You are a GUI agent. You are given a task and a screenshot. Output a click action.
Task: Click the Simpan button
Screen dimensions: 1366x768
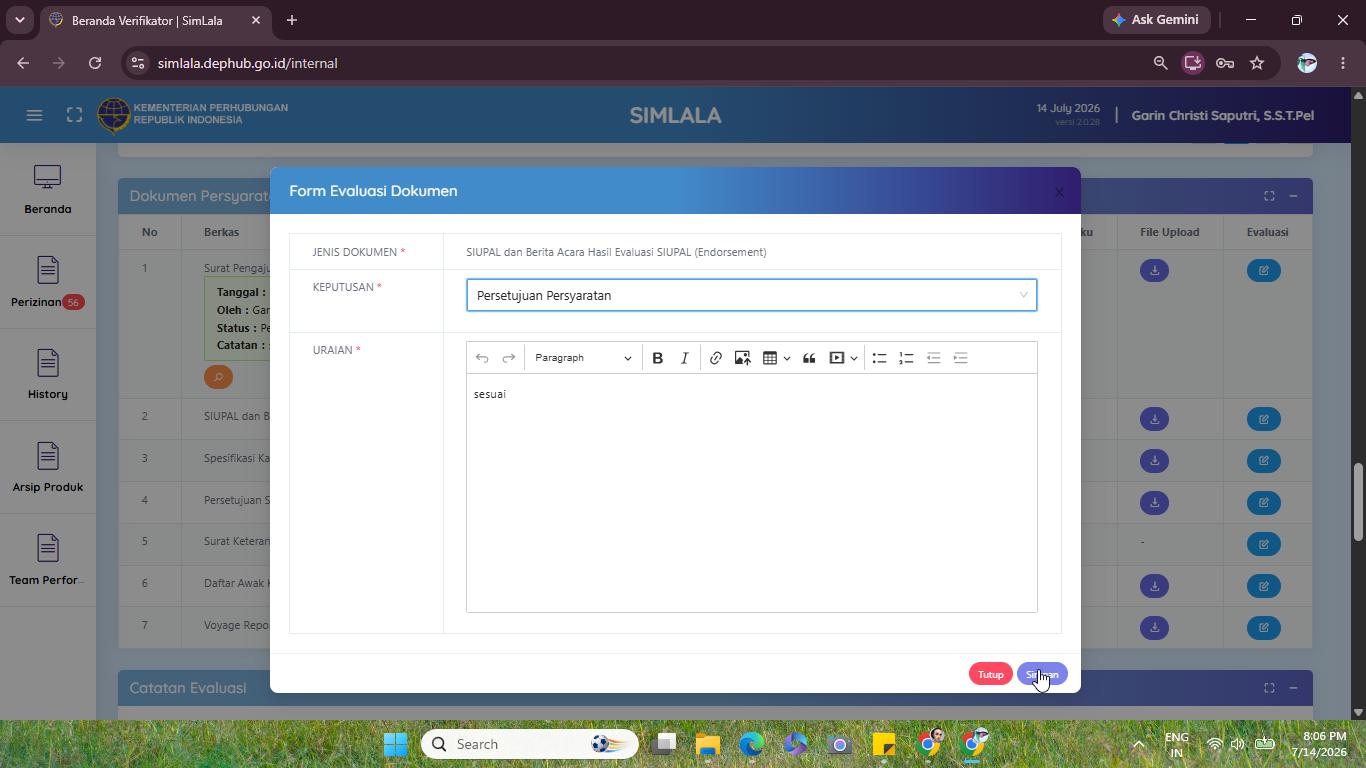[1042, 674]
